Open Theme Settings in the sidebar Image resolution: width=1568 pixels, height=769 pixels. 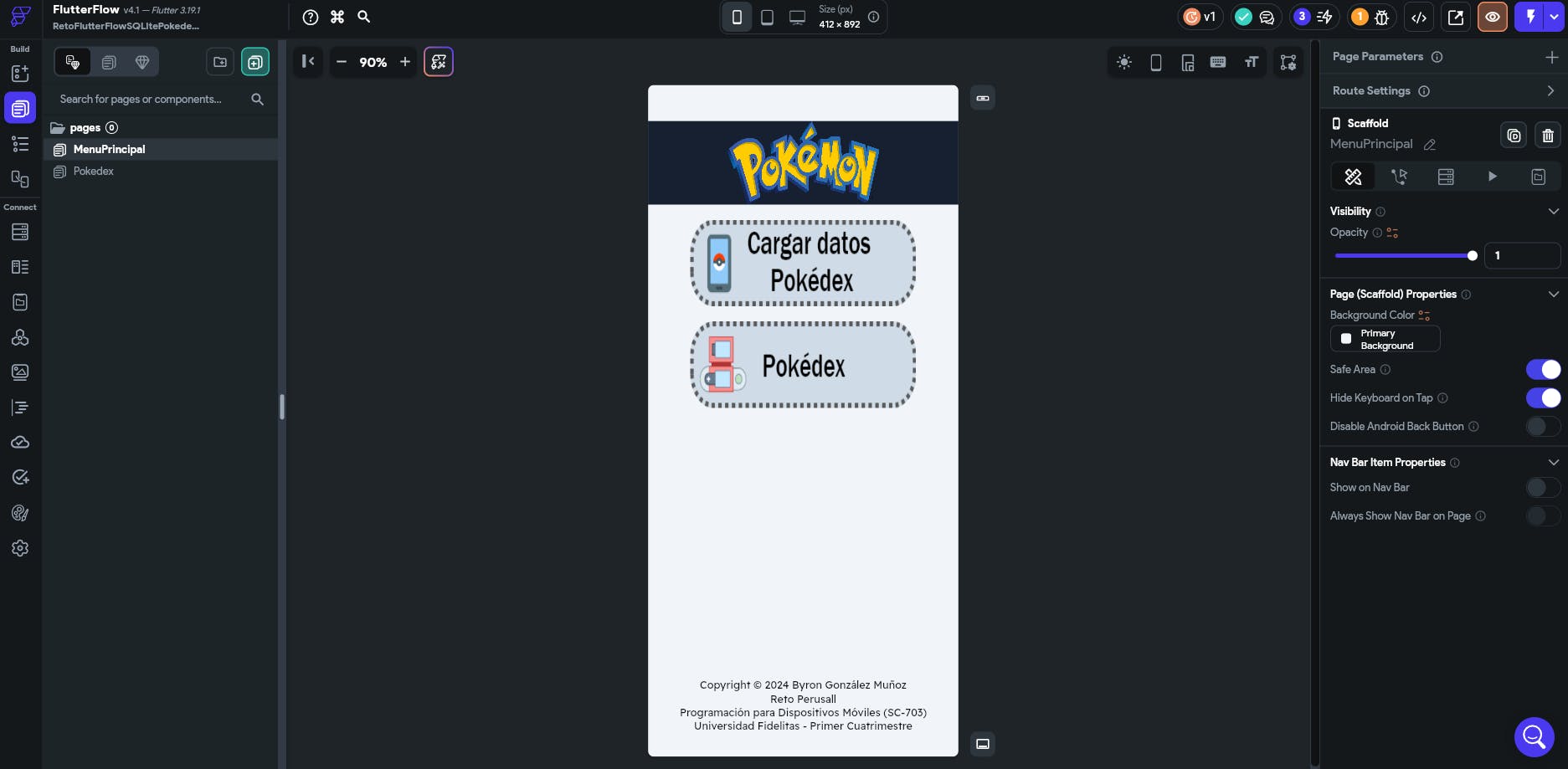pyautogui.click(x=20, y=513)
